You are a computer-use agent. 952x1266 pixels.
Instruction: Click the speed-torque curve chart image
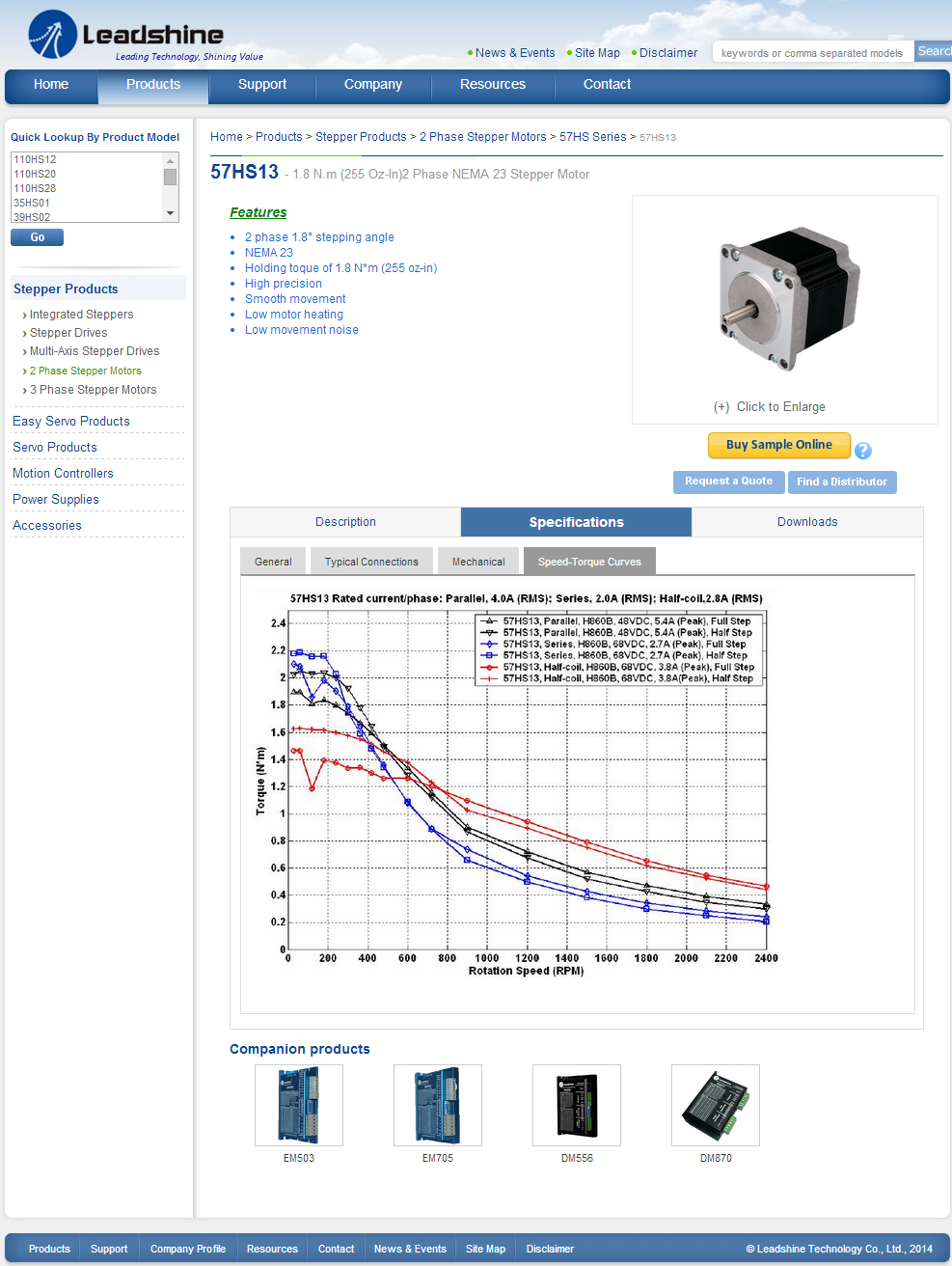(516, 784)
